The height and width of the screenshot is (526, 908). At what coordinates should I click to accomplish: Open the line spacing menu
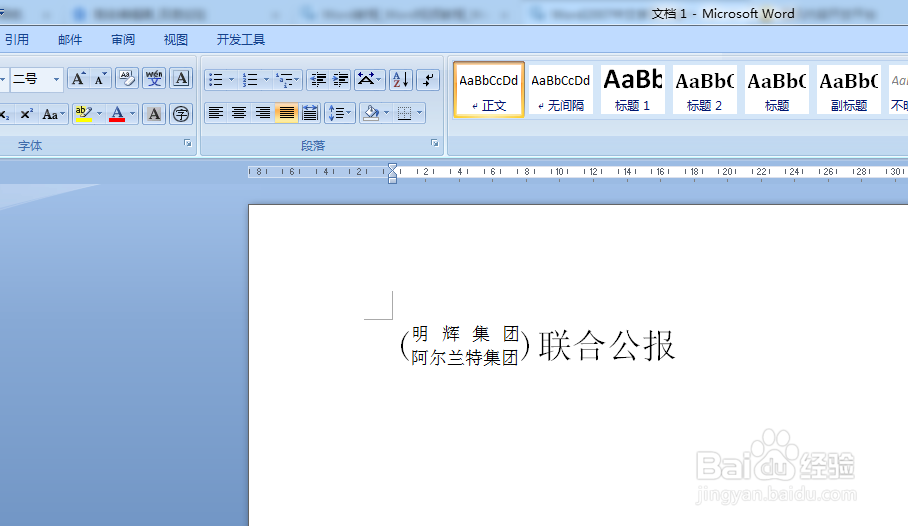(340, 113)
